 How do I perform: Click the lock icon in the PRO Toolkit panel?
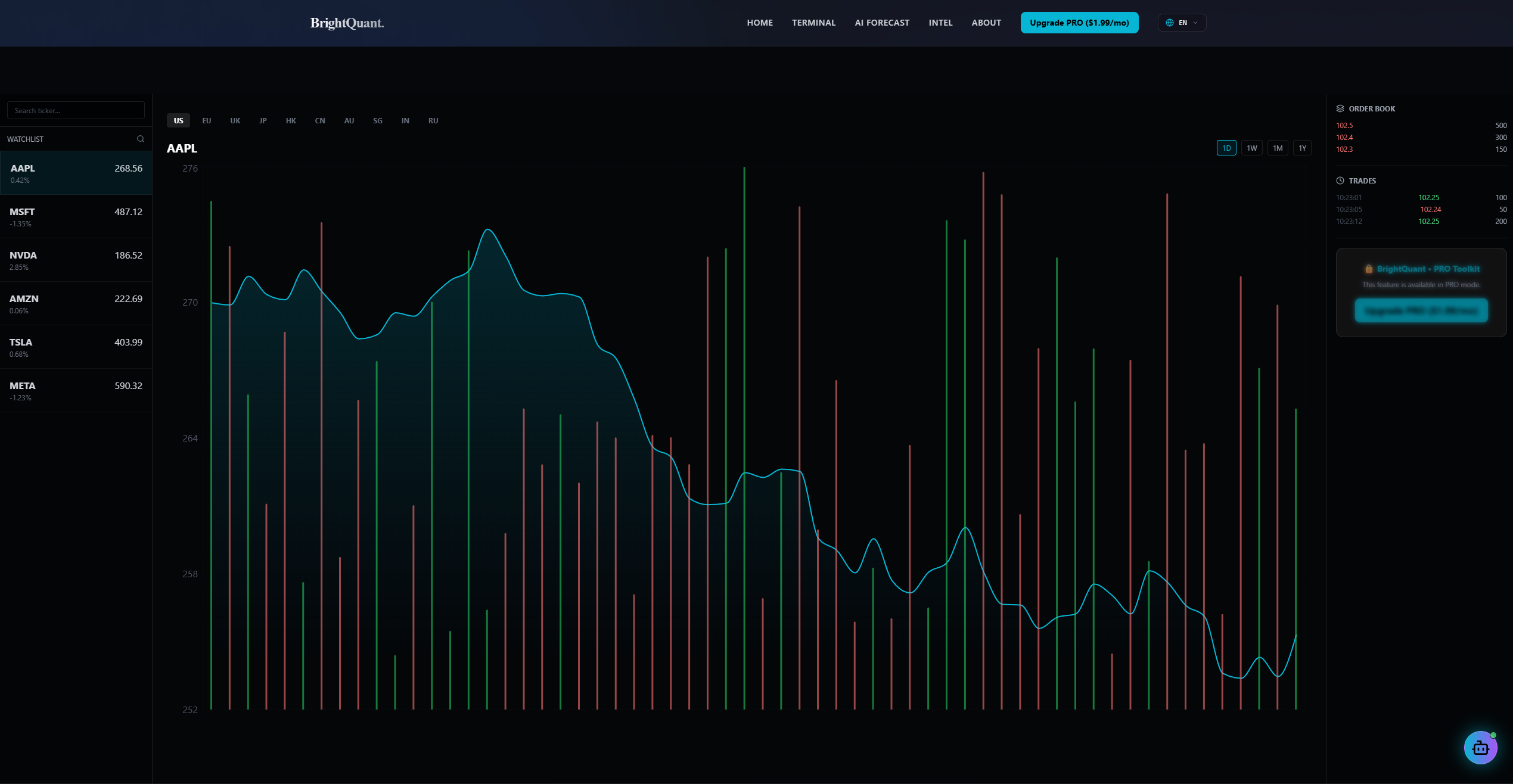(x=1369, y=268)
